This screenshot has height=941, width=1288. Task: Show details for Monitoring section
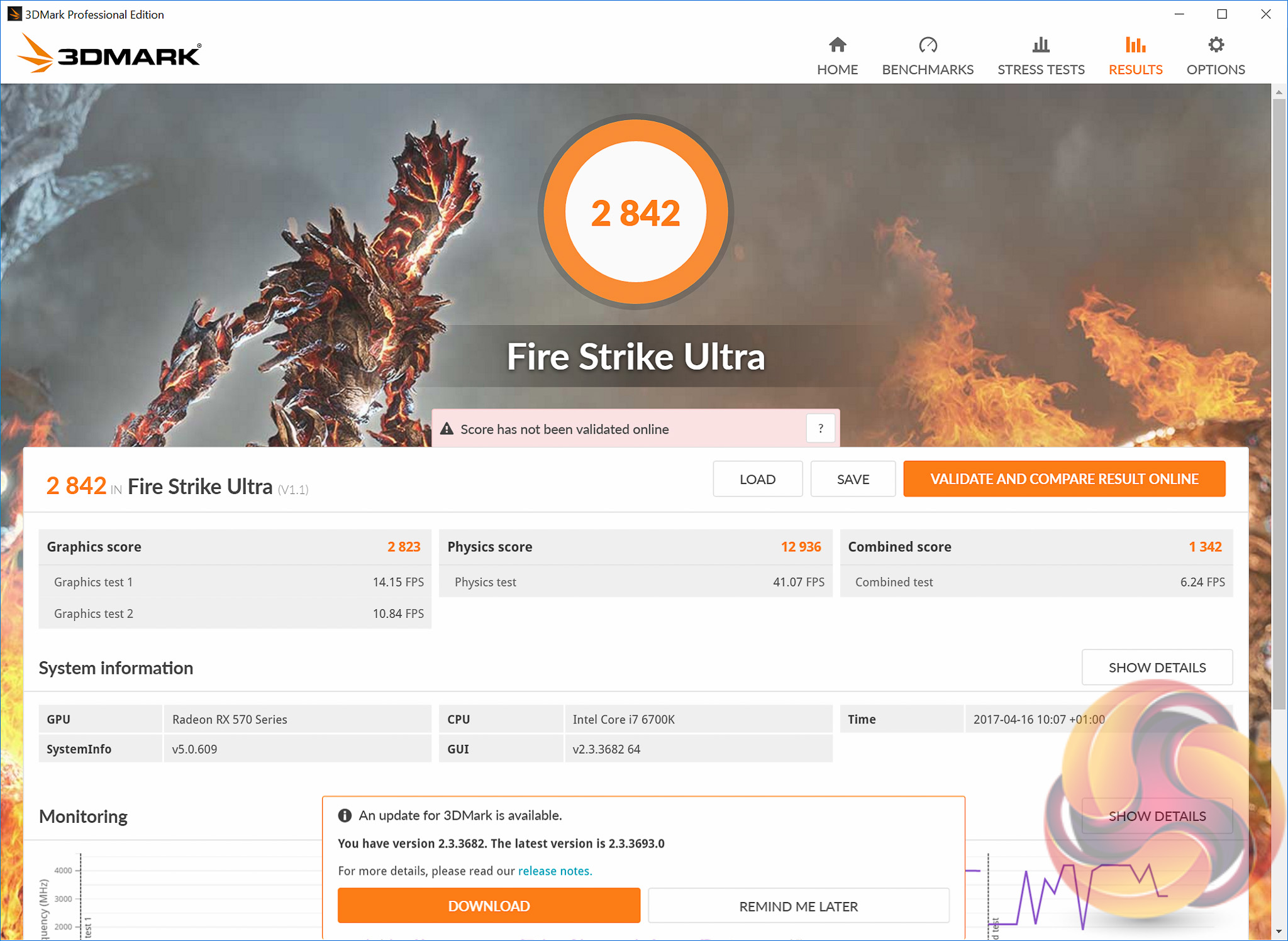1157,816
